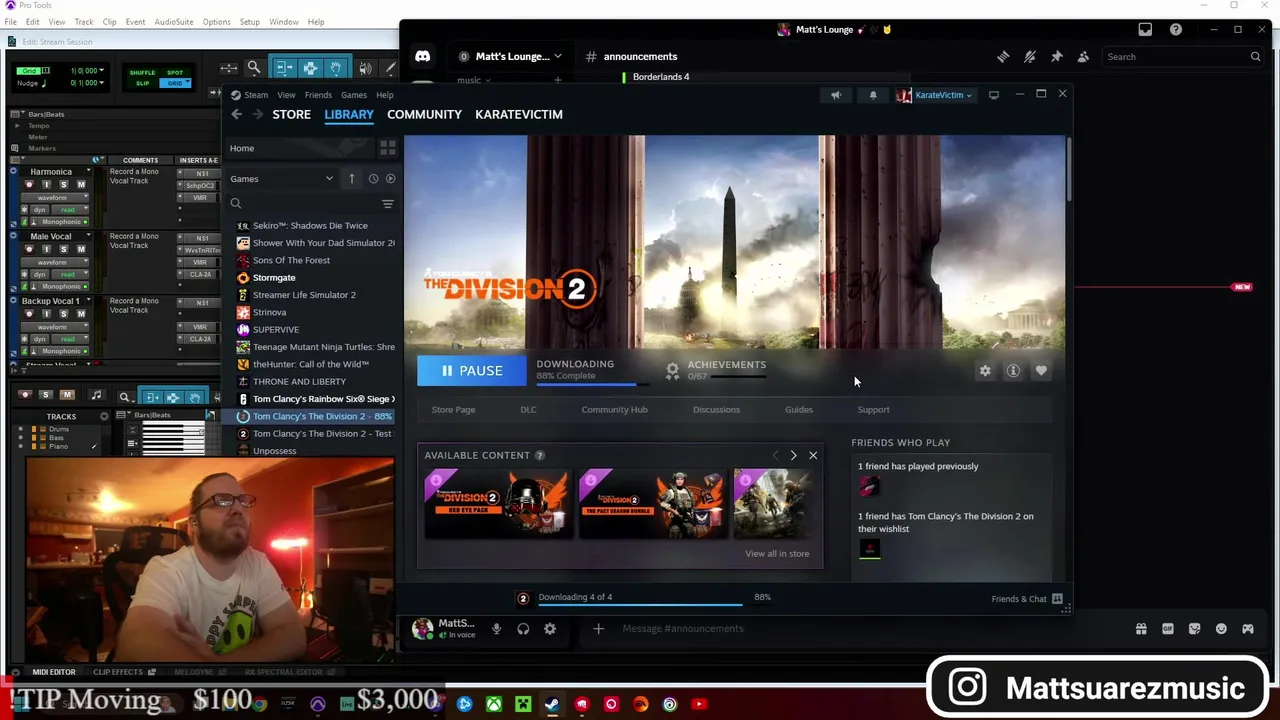Toggle Discord member list icon

(x=1083, y=57)
